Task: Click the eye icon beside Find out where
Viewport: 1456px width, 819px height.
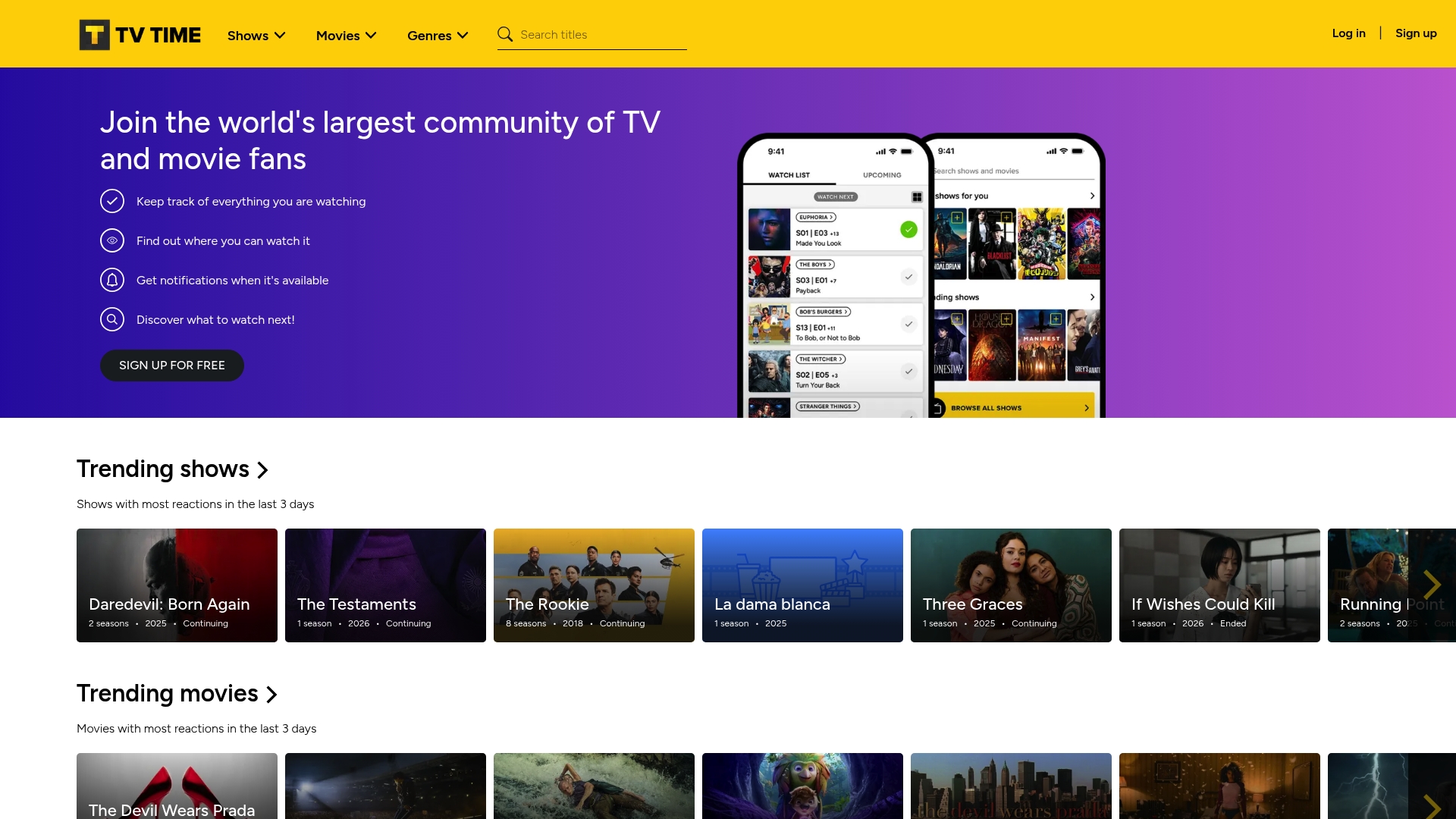Action: [x=112, y=240]
